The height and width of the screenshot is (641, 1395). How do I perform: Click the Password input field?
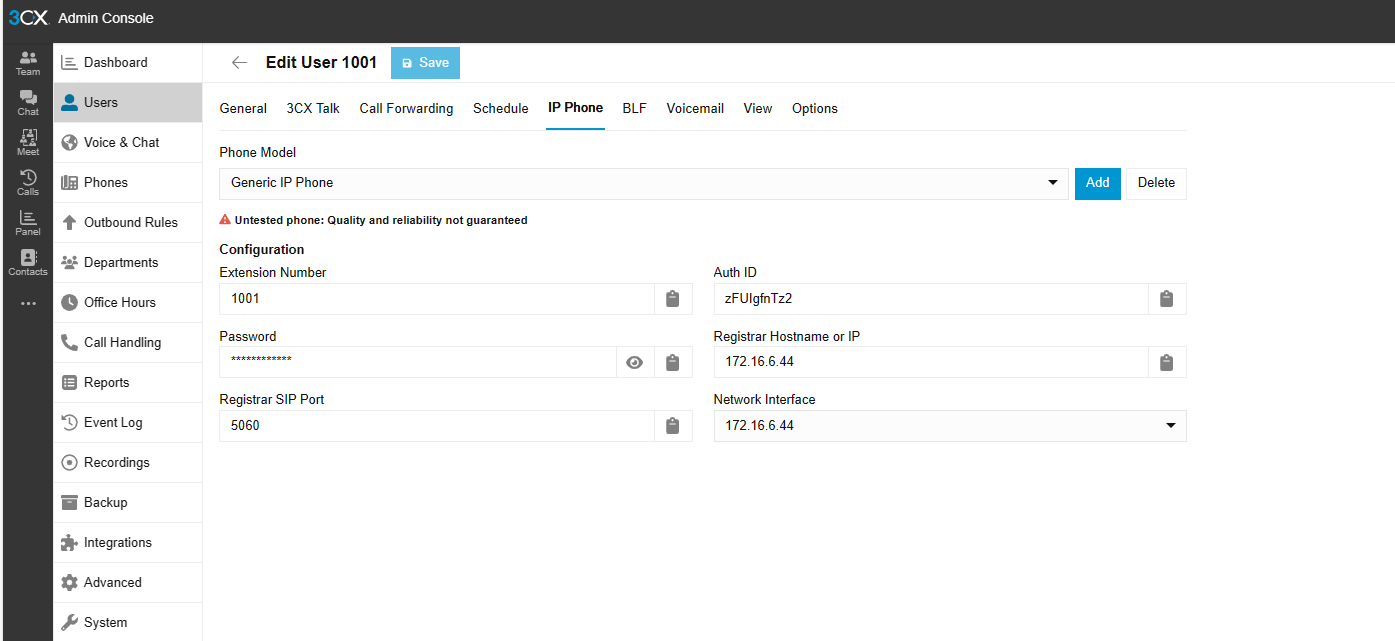coord(418,363)
